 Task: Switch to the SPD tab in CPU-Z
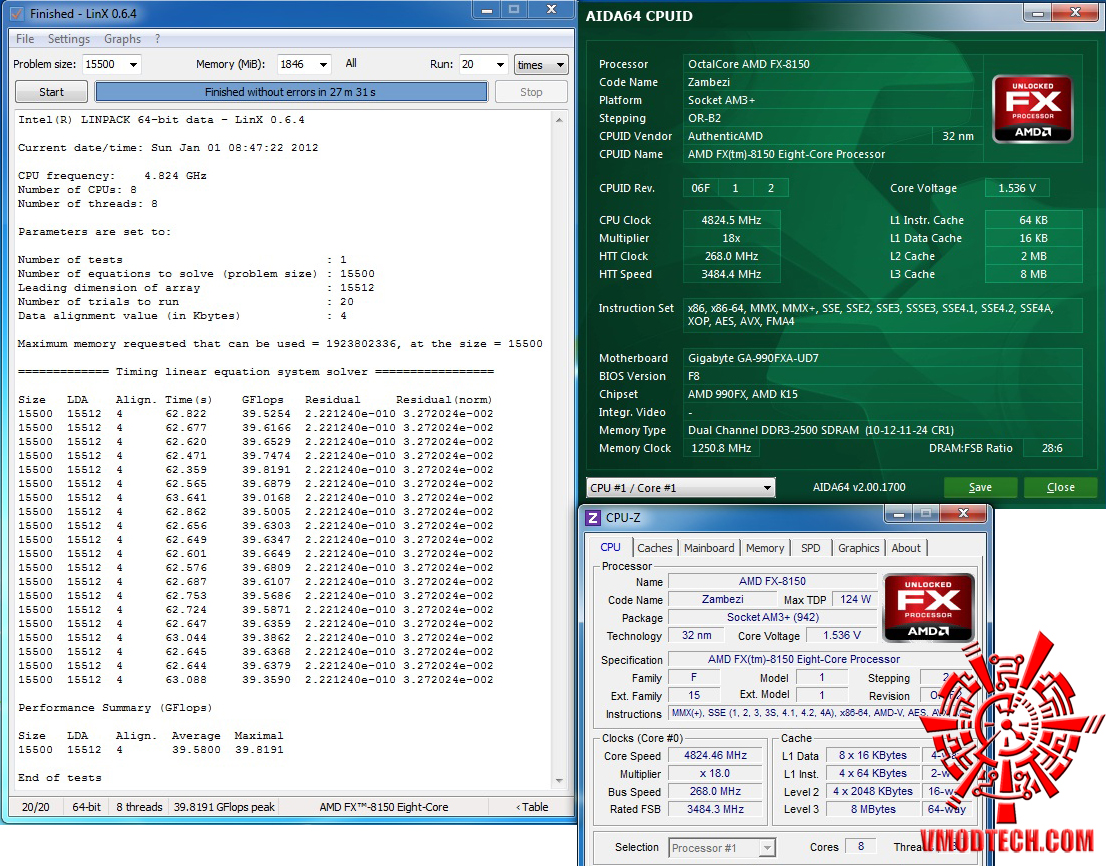810,548
